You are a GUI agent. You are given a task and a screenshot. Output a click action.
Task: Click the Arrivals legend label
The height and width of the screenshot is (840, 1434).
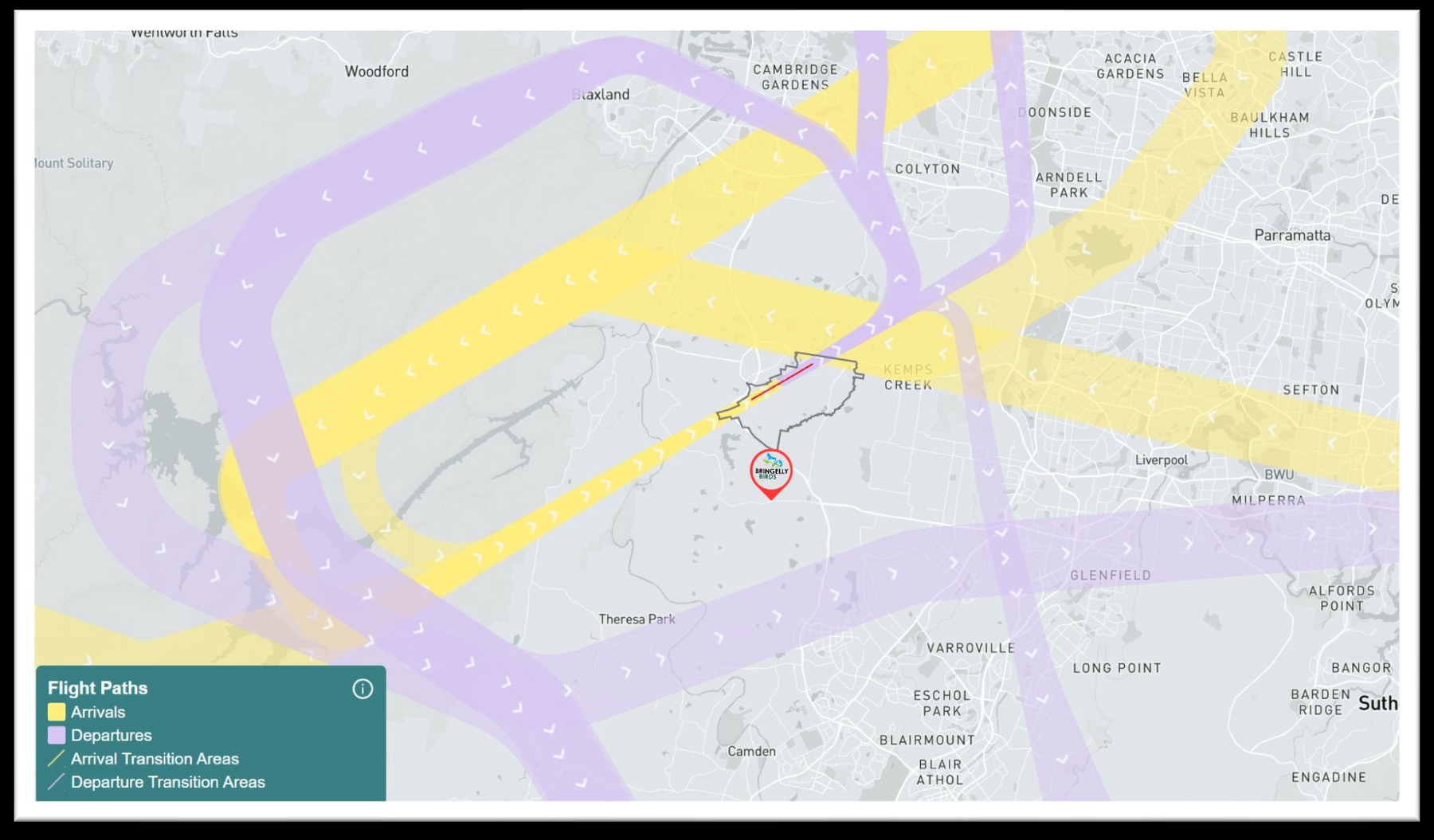click(x=98, y=712)
